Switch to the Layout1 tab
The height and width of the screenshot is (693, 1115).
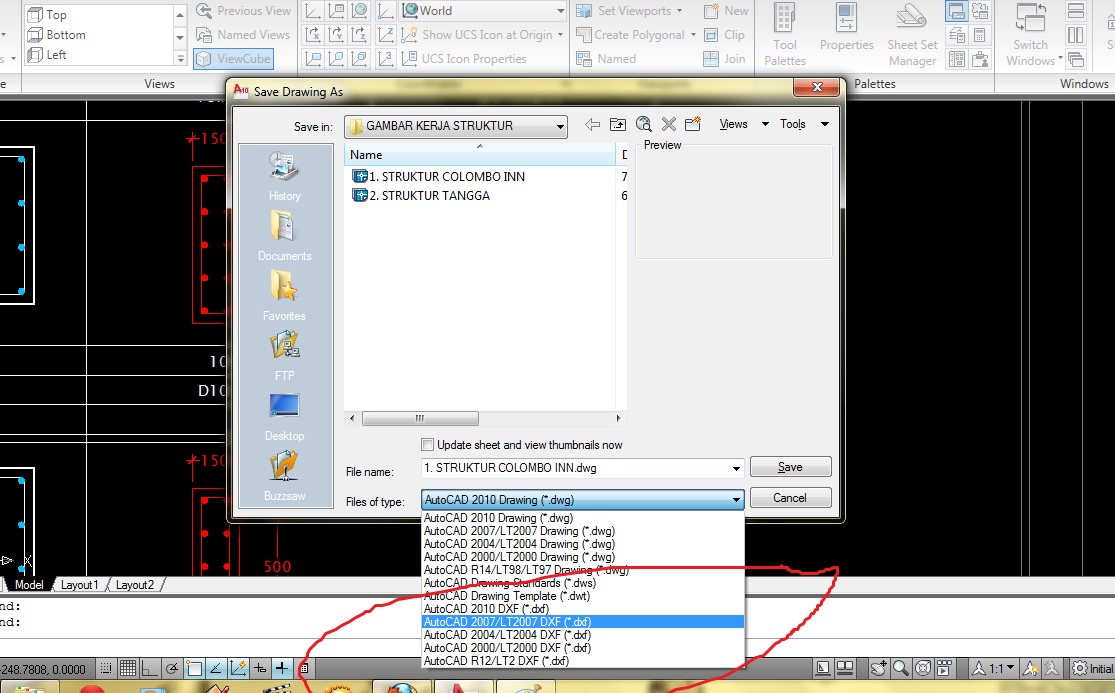tap(79, 585)
